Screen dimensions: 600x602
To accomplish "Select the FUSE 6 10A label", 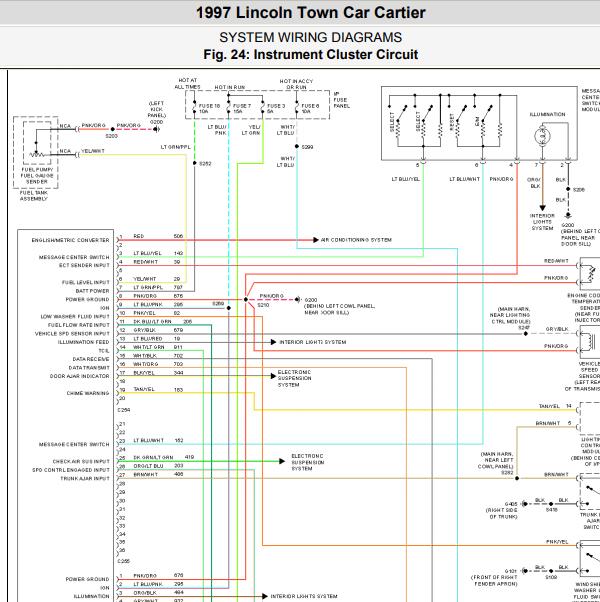I will (x=310, y=109).
